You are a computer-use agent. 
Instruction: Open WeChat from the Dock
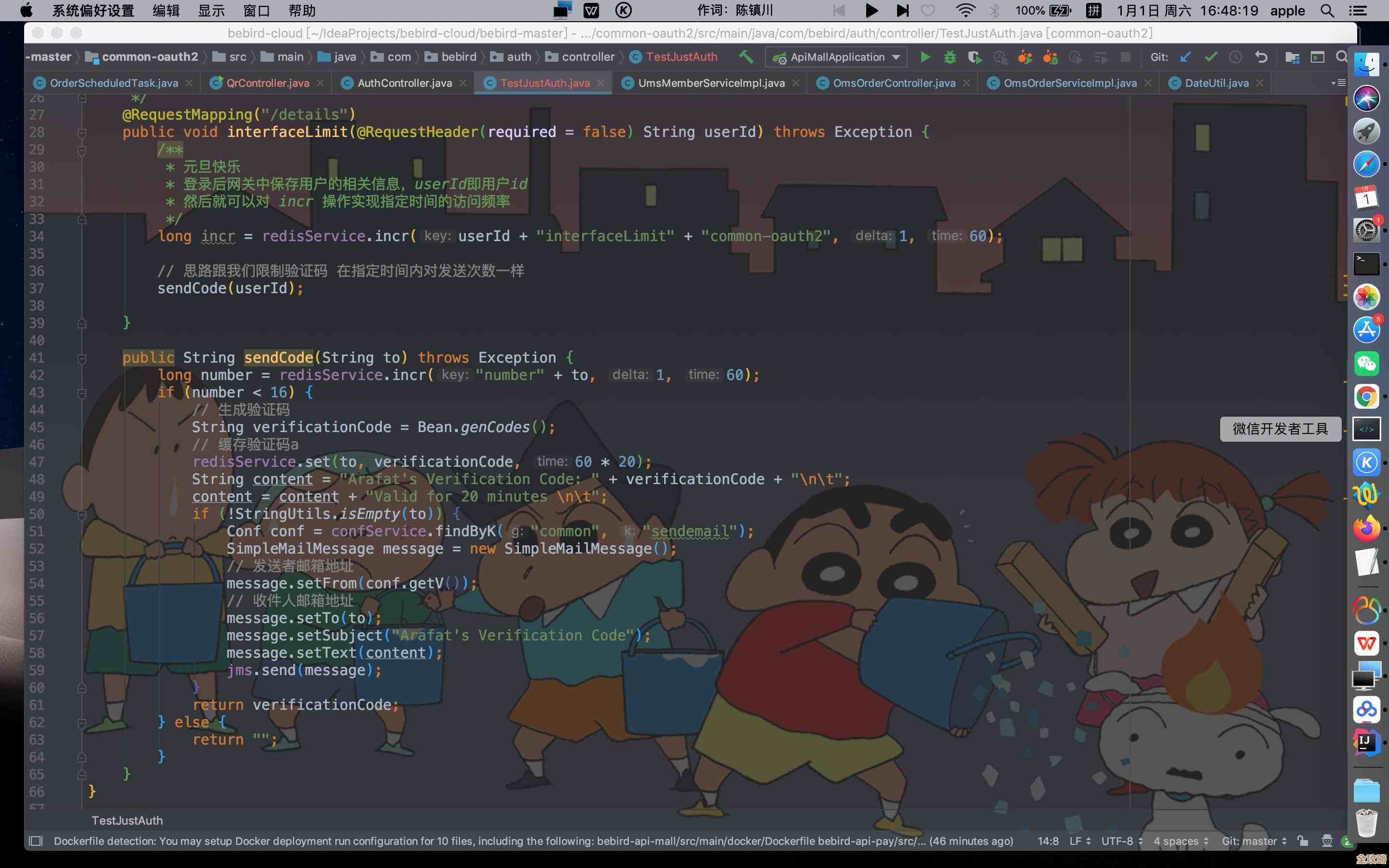(1366, 364)
